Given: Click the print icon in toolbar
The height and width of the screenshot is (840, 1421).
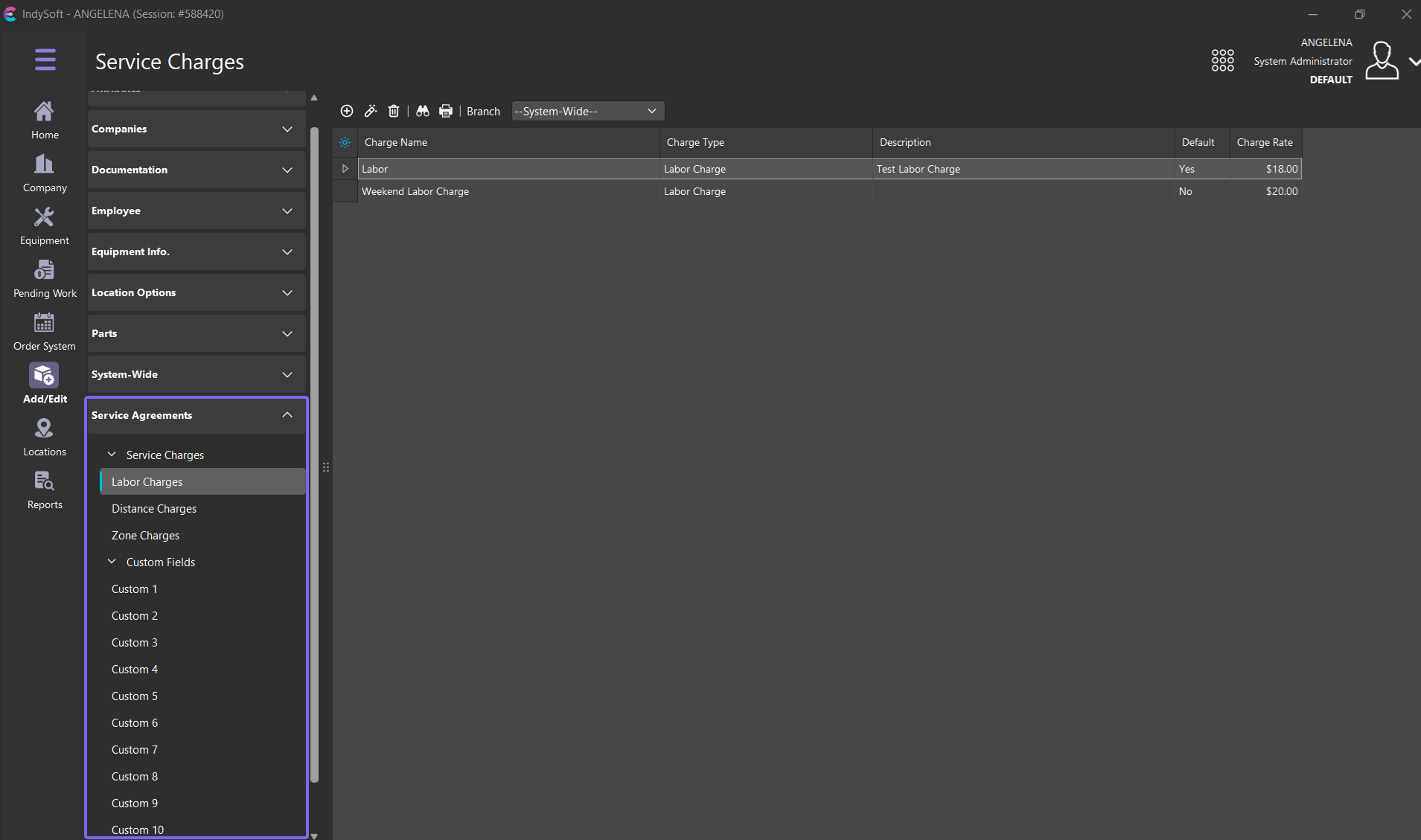Looking at the screenshot, I should click(x=446, y=111).
